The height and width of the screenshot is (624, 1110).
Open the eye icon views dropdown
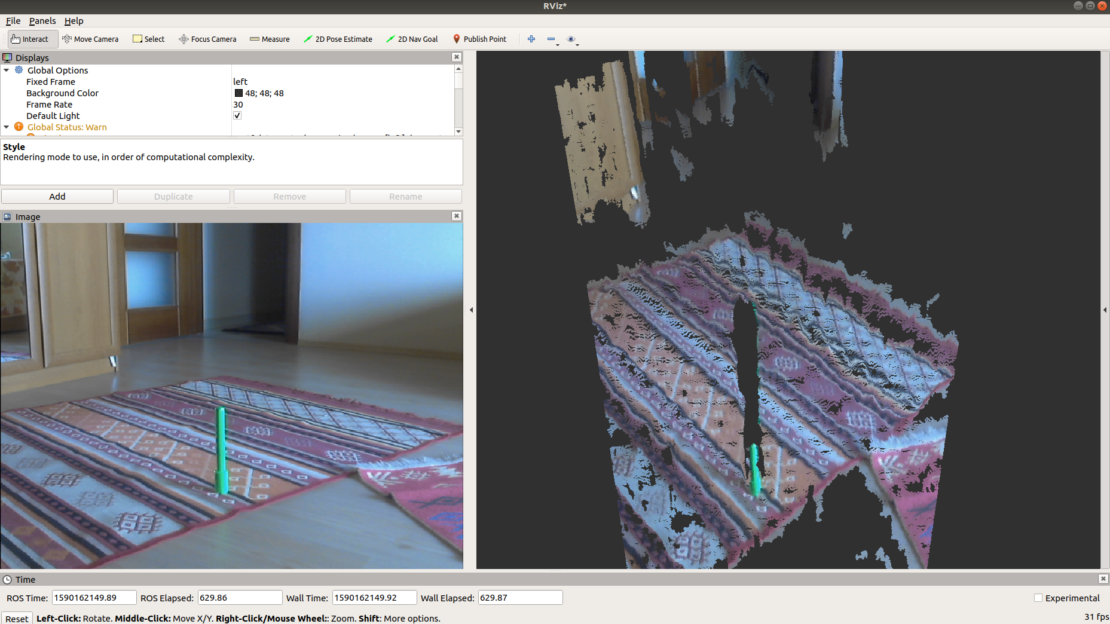pos(572,39)
